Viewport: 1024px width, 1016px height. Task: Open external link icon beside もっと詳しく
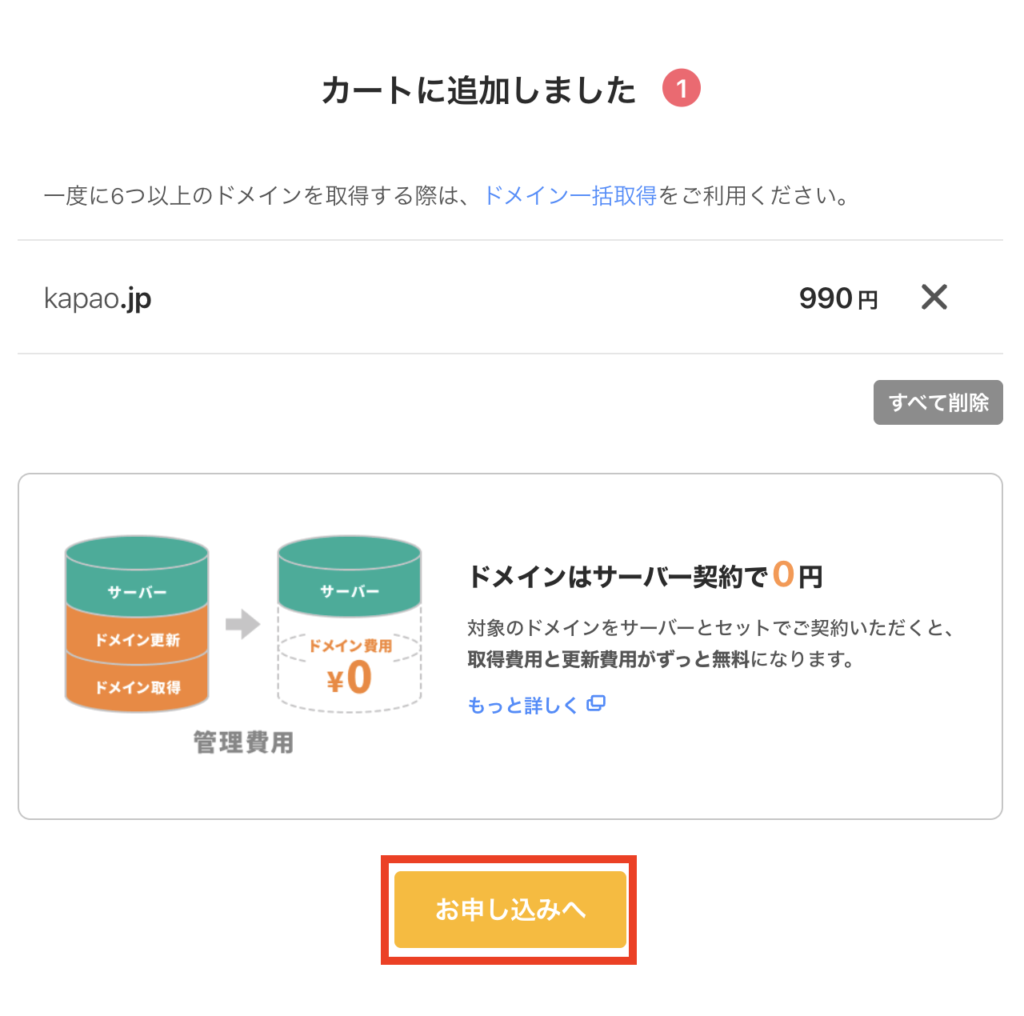[596, 705]
